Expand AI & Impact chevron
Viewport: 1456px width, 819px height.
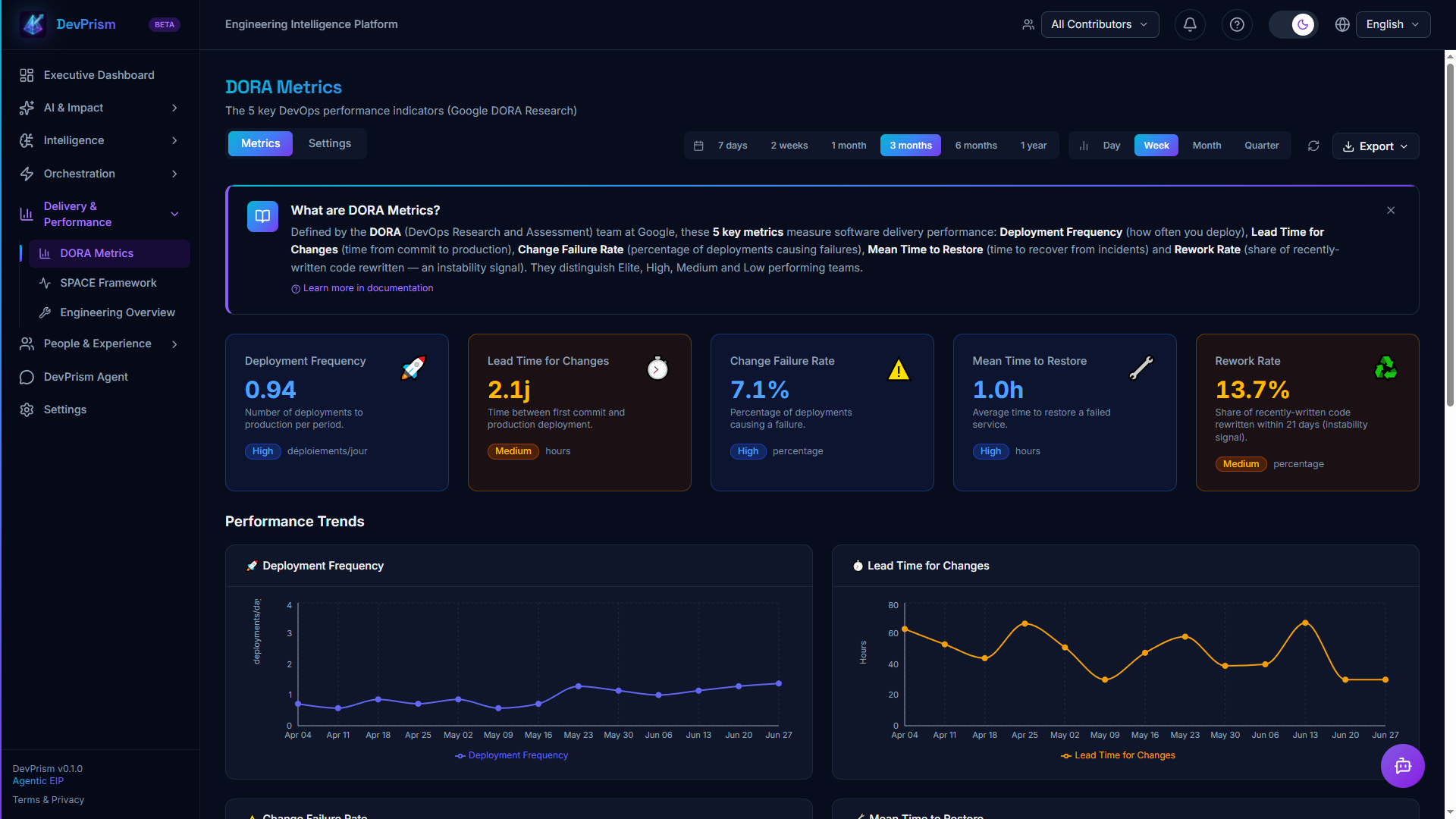[x=175, y=108]
